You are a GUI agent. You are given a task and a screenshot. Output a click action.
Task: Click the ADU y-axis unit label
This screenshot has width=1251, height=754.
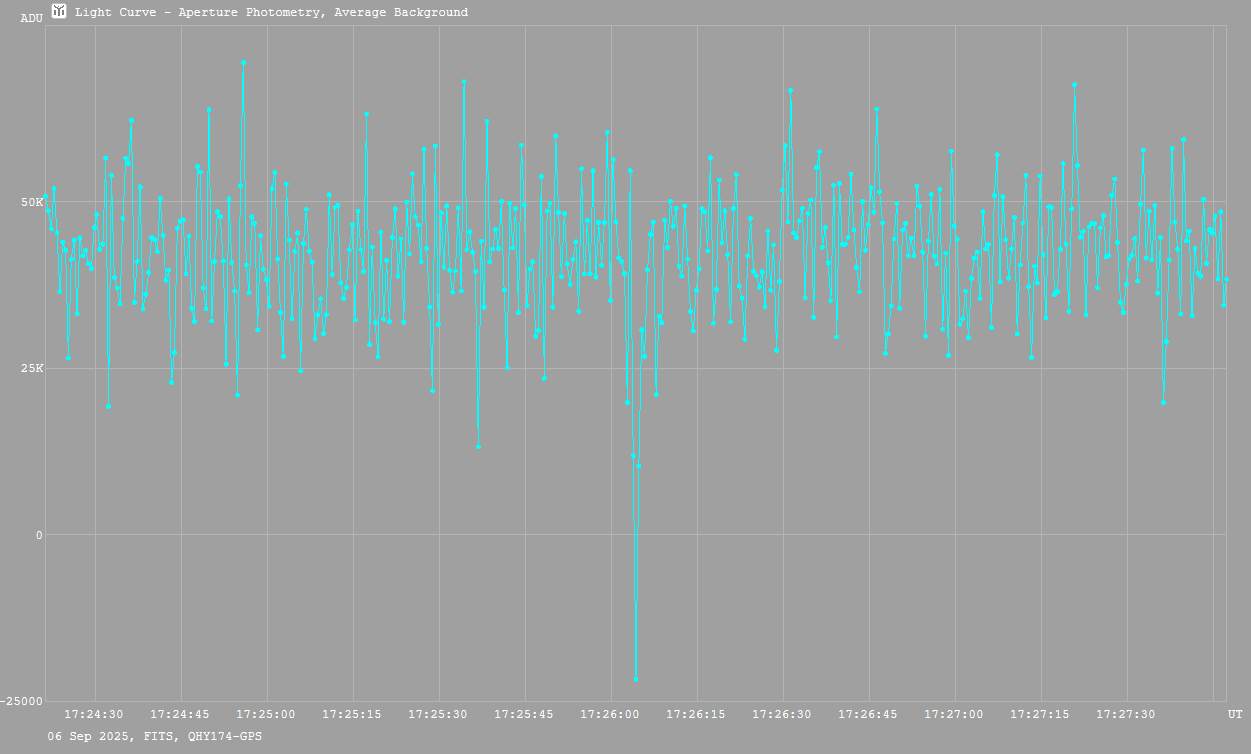[x=31, y=18]
